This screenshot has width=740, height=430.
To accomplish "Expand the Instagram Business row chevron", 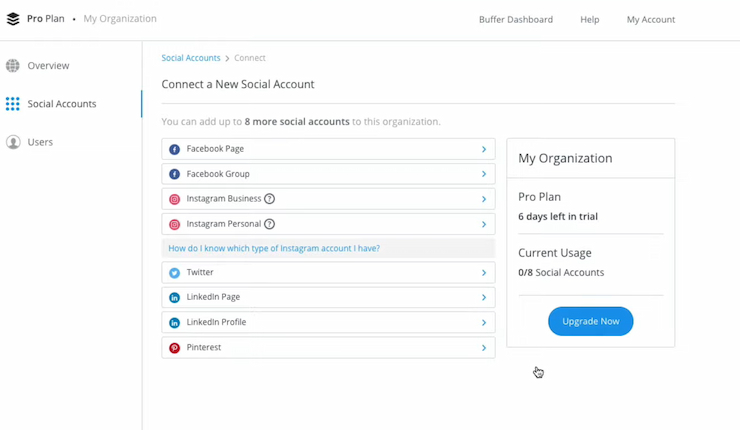I will tap(484, 199).
